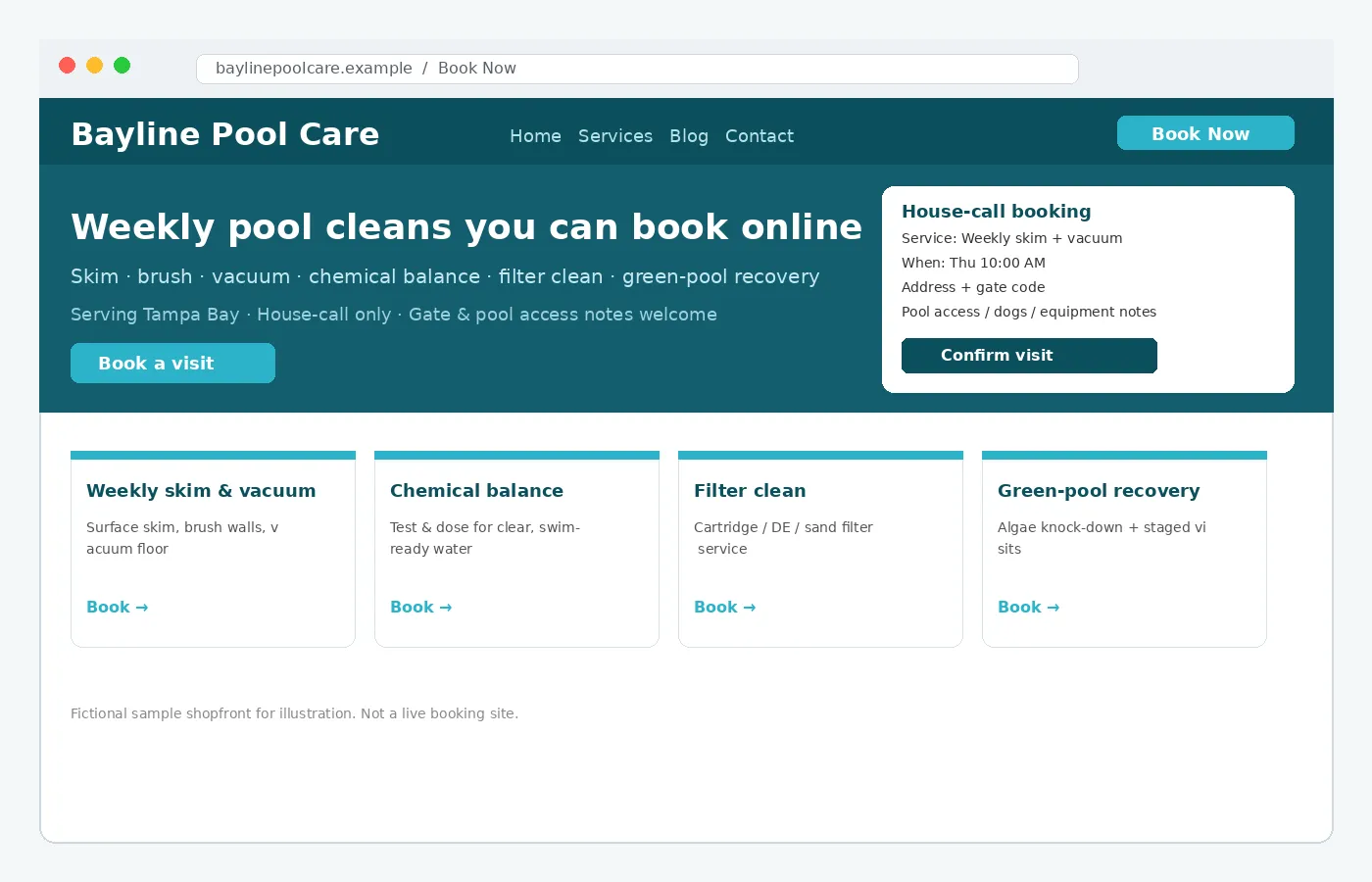Click the Address + gate code line
The height and width of the screenshot is (882, 1372).
coord(973,287)
